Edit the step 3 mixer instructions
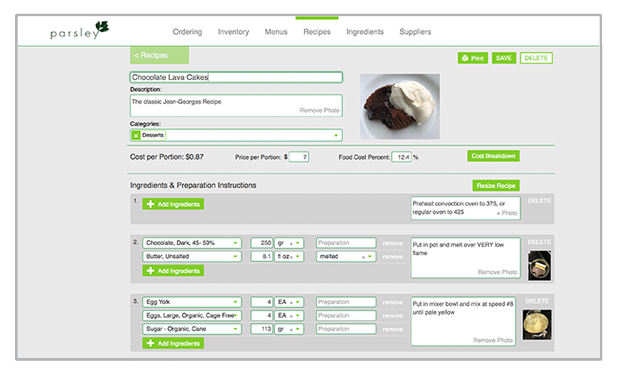This screenshot has width=622, height=378. pos(463,321)
